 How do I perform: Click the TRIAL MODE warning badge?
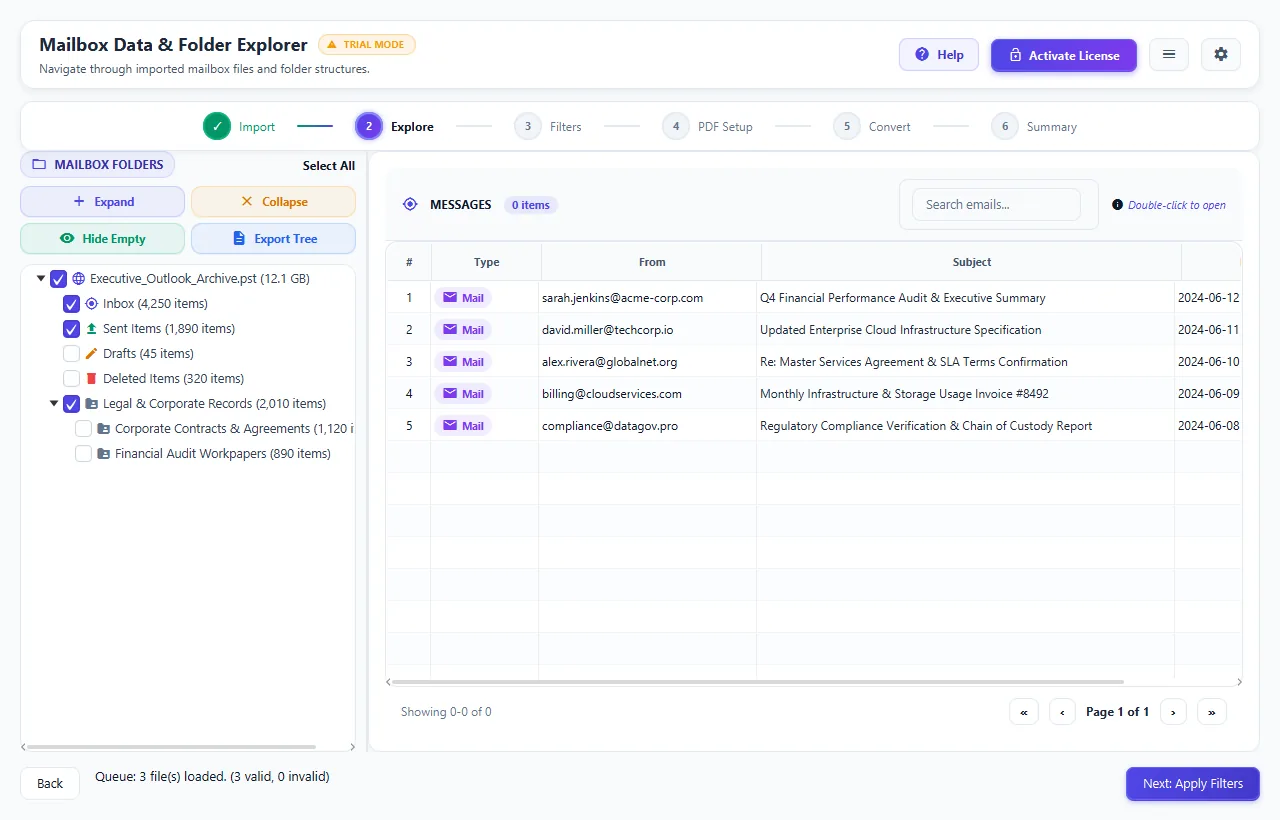367,44
